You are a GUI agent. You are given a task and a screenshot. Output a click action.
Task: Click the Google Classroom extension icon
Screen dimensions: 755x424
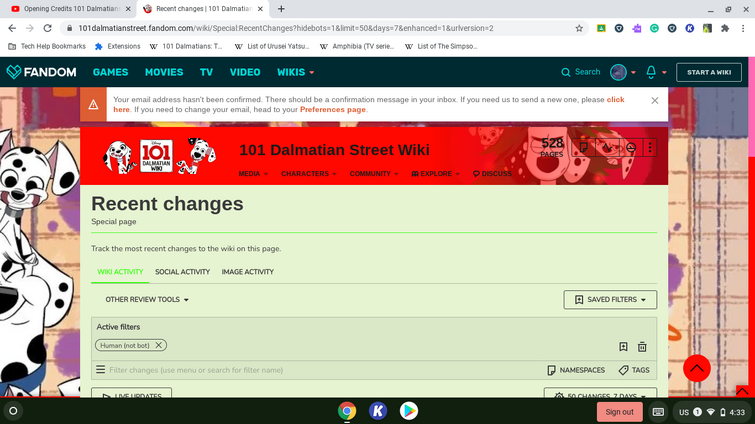(601, 28)
